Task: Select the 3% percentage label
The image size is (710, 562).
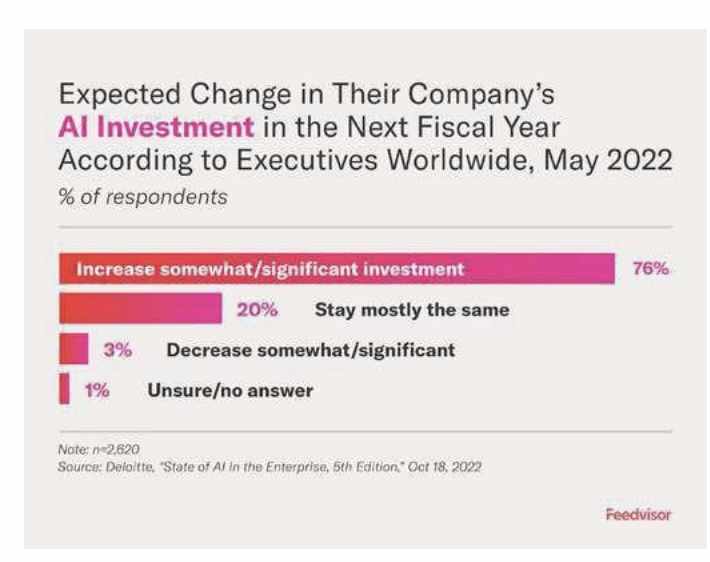Action: pyautogui.click(x=118, y=350)
